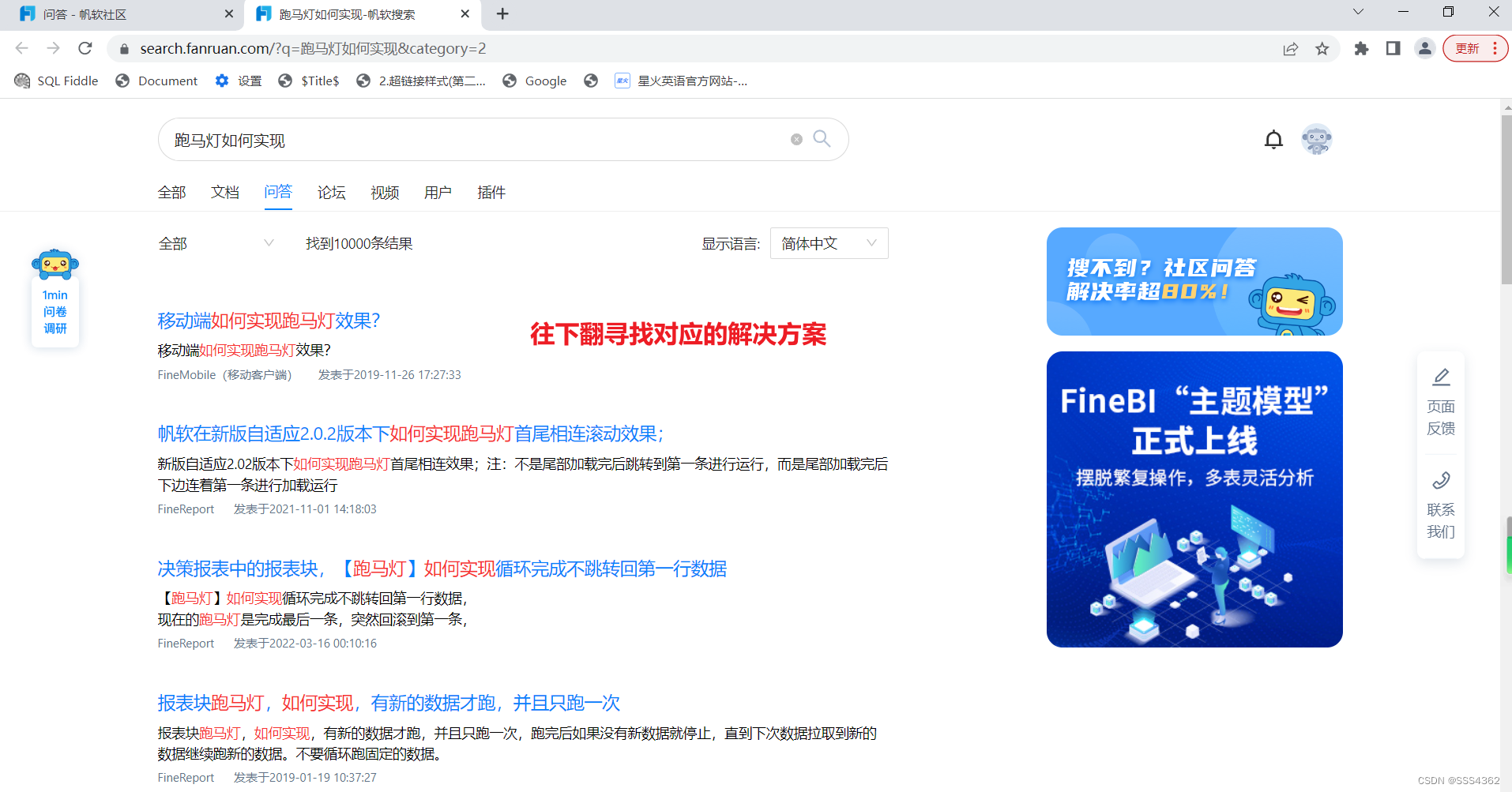Click the browser address bar
Image resolution: width=1512 pixels, height=792 pixels.
pos(703,49)
